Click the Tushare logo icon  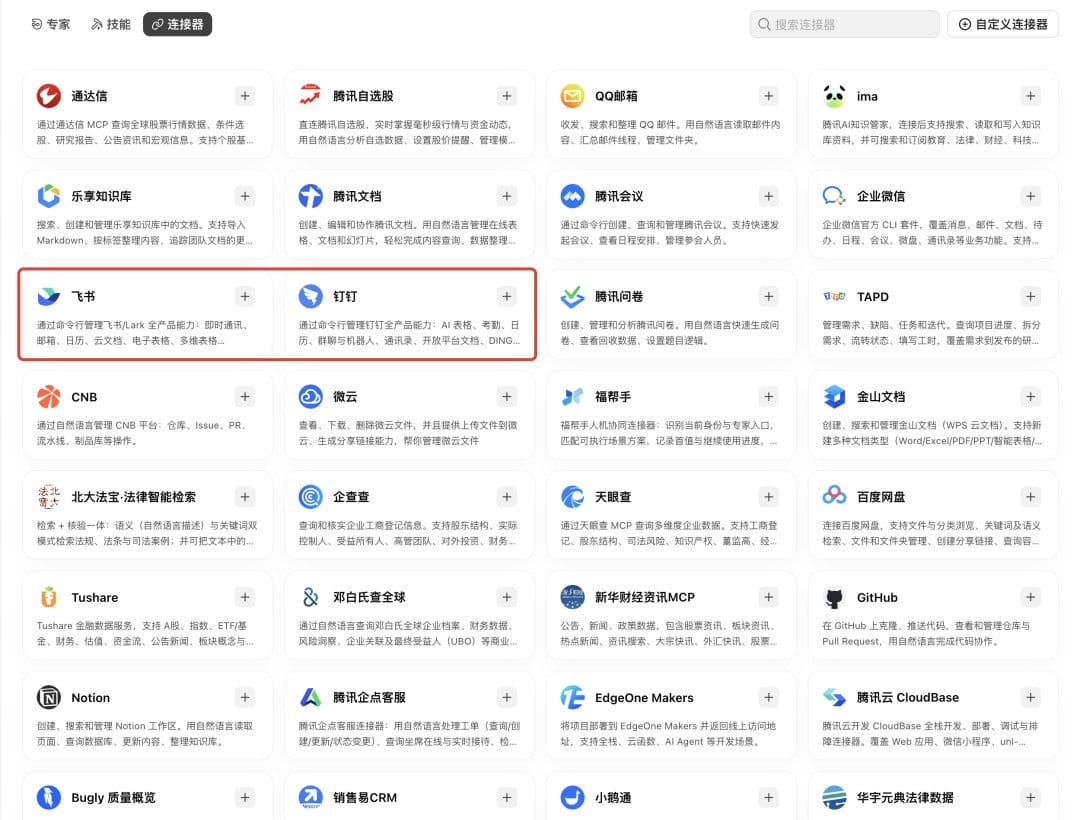pos(49,597)
